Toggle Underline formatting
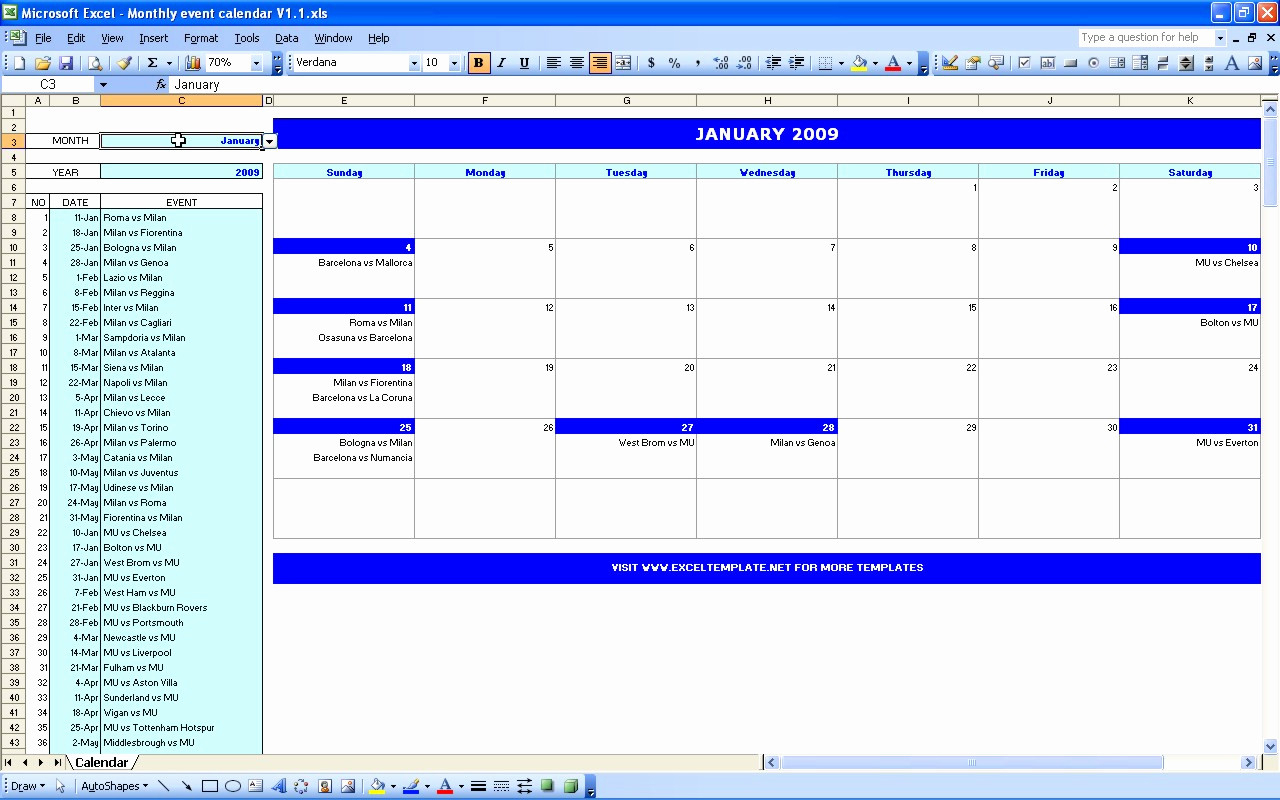The height and width of the screenshot is (800, 1280). point(524,63)
